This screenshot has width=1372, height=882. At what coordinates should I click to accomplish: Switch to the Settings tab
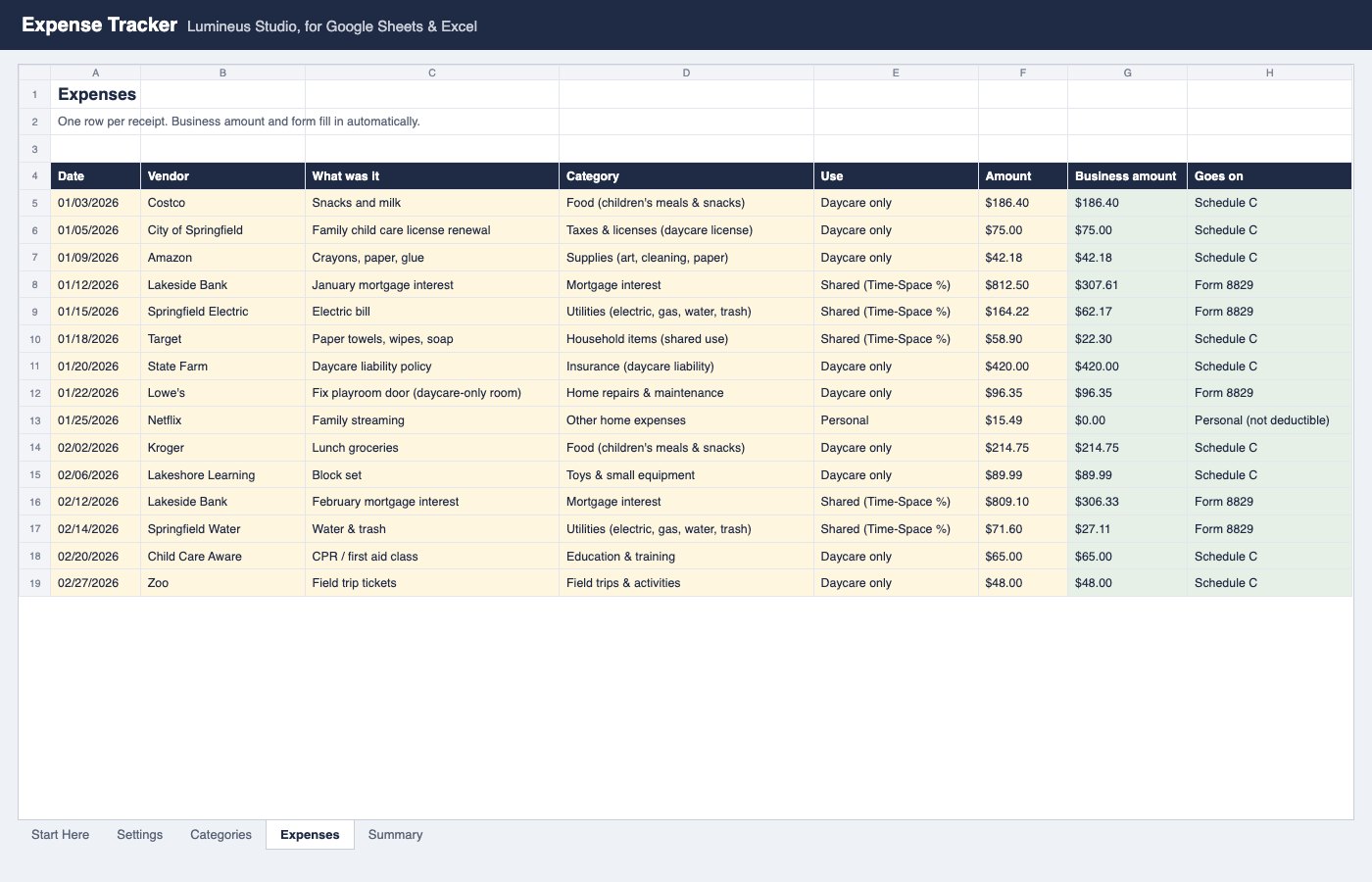tap(139, 835)
